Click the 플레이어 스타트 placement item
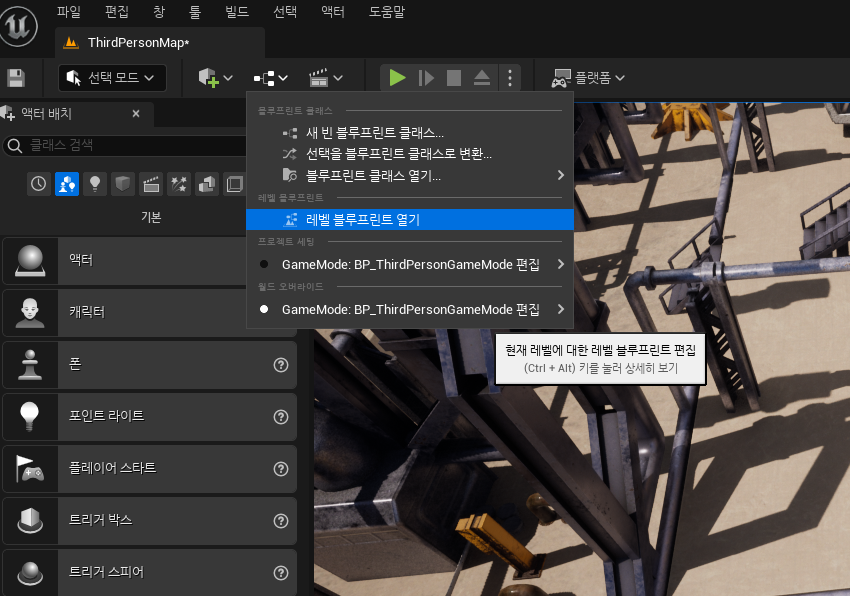This screenshot has width=850, height=596. (x=150, y=469)
